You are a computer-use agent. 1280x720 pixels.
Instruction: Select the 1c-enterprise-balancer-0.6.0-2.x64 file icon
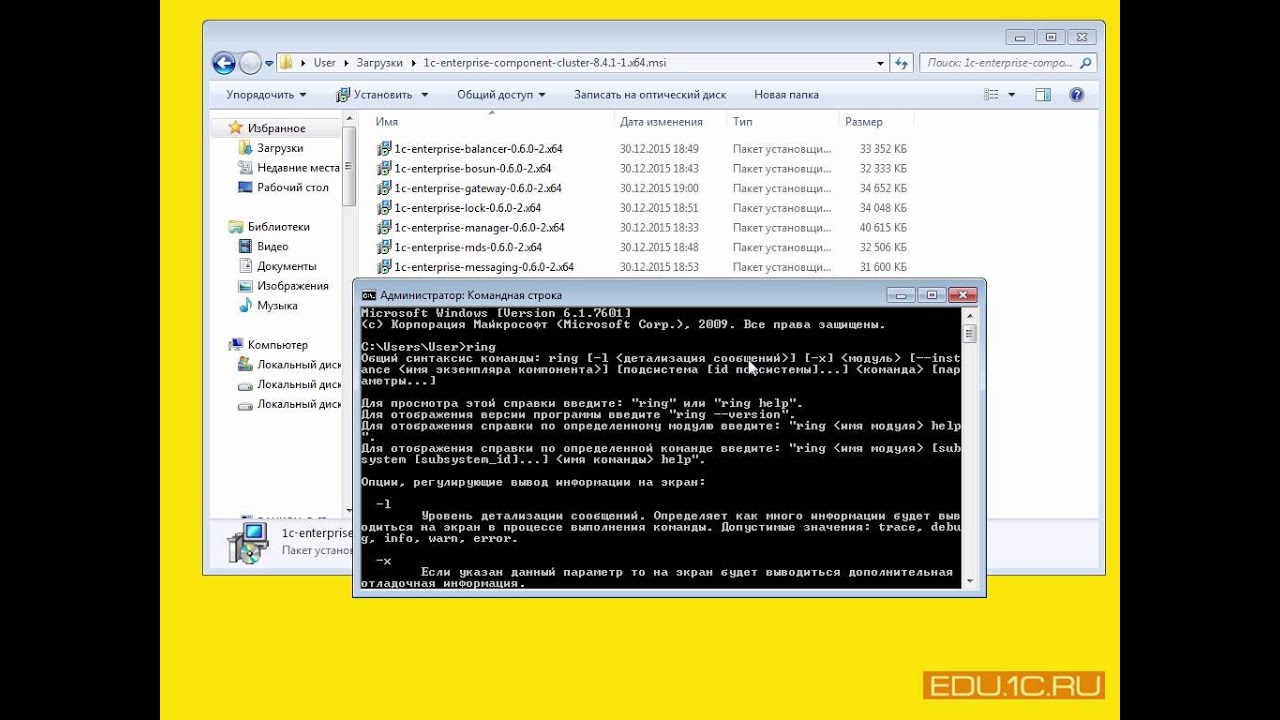coord(384,148)
